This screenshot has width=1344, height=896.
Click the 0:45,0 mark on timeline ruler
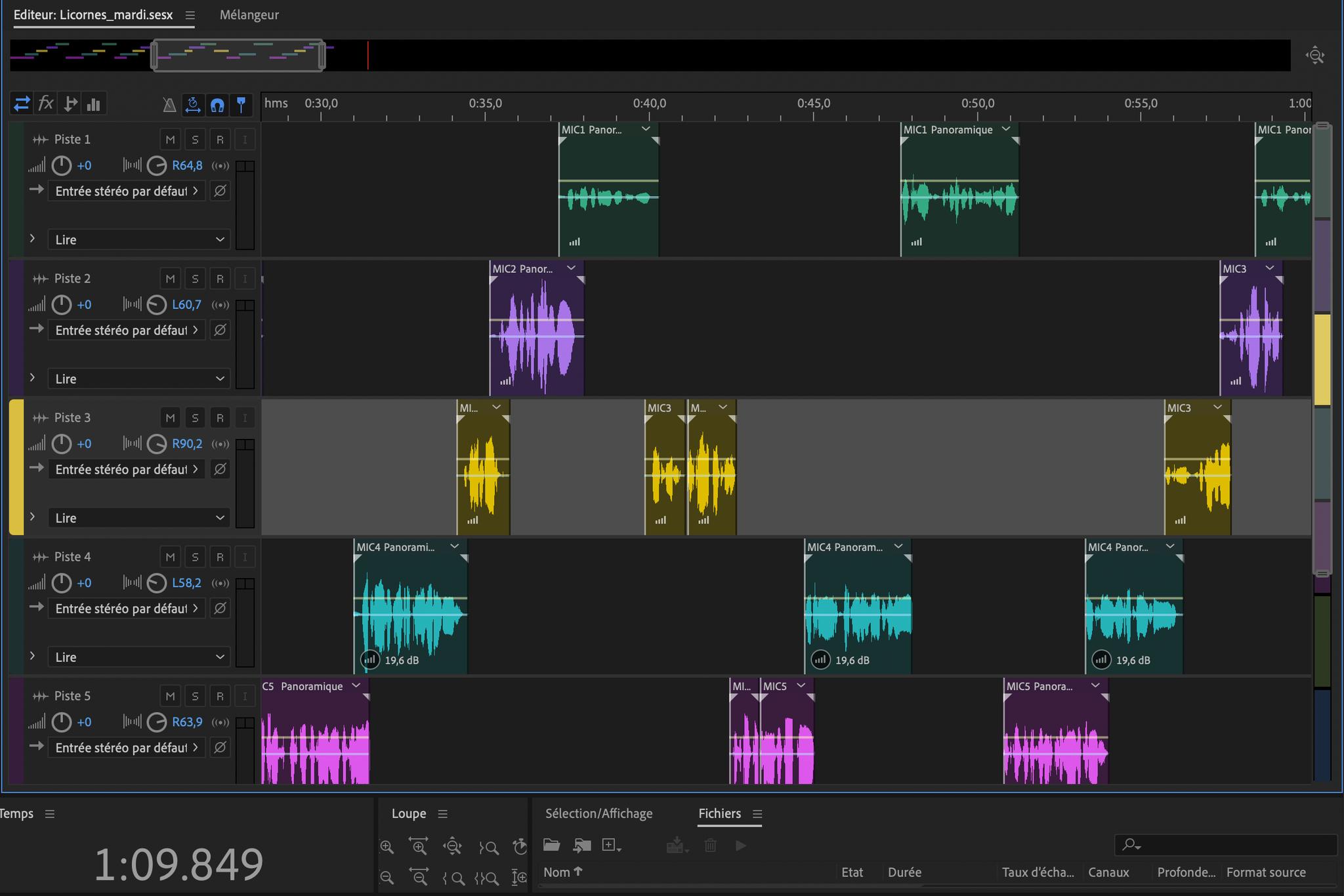pos(814,104)
